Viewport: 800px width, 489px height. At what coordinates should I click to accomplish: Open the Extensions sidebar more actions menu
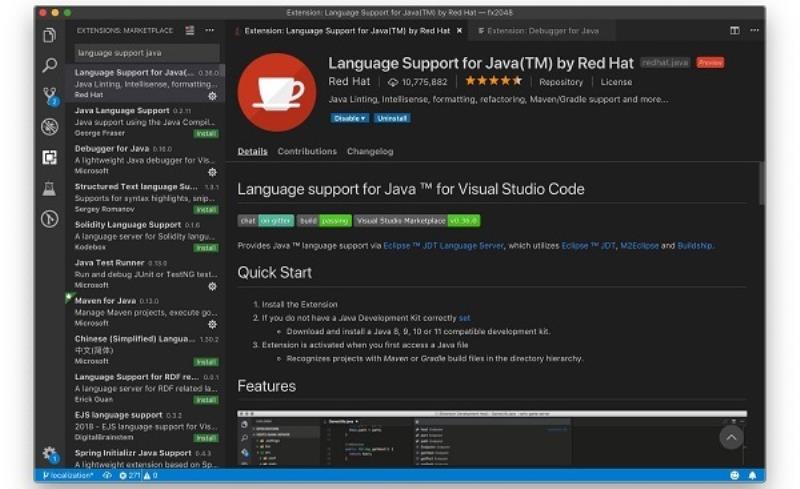(210, 31)
